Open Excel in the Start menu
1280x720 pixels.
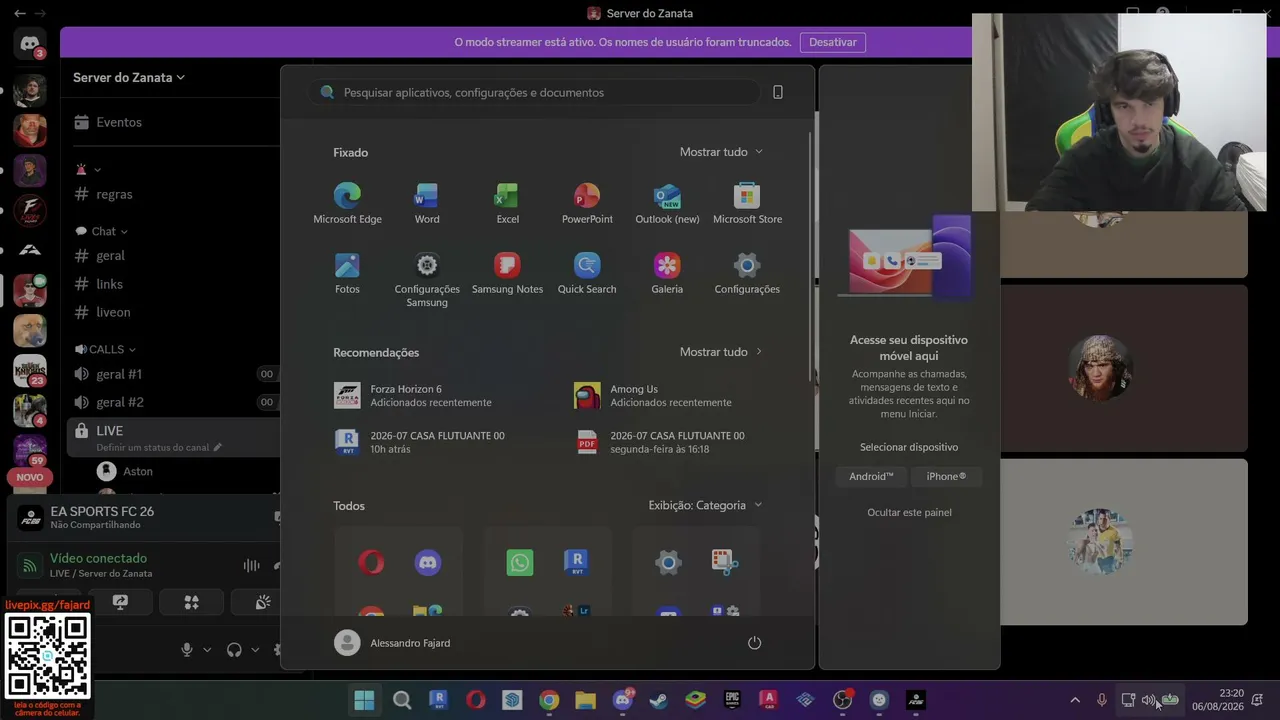pos(507,204)
